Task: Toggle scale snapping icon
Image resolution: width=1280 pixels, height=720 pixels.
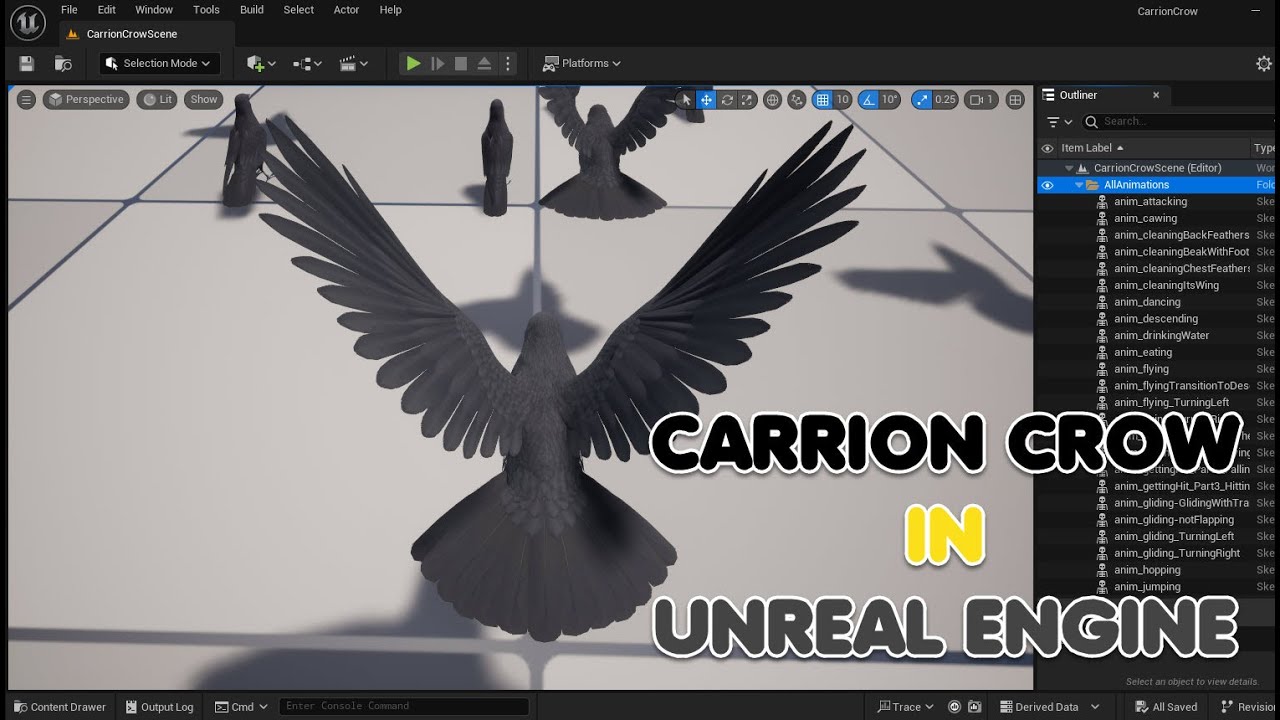Action: pos(921,99)
